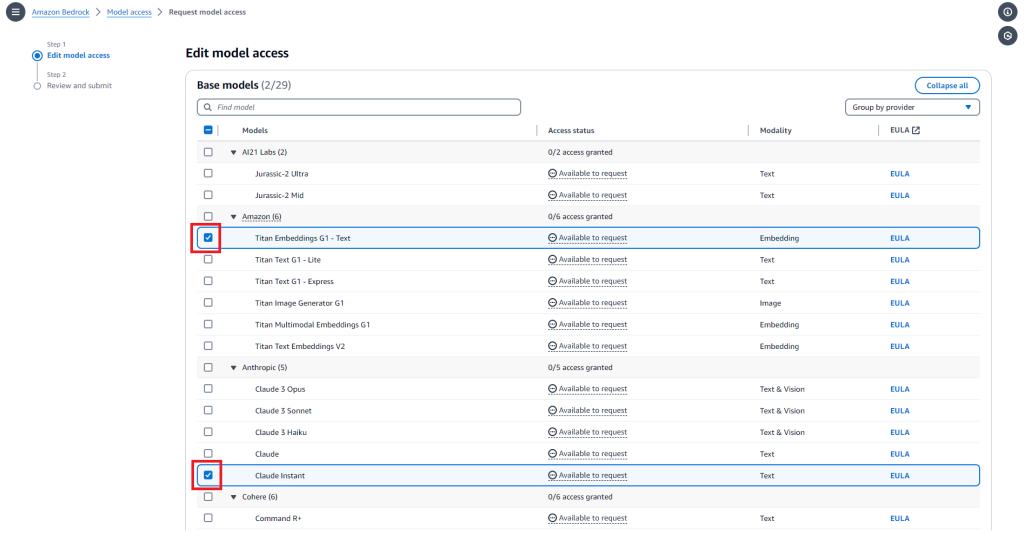Click the search magnifier icon in Find model

(208, 107)
